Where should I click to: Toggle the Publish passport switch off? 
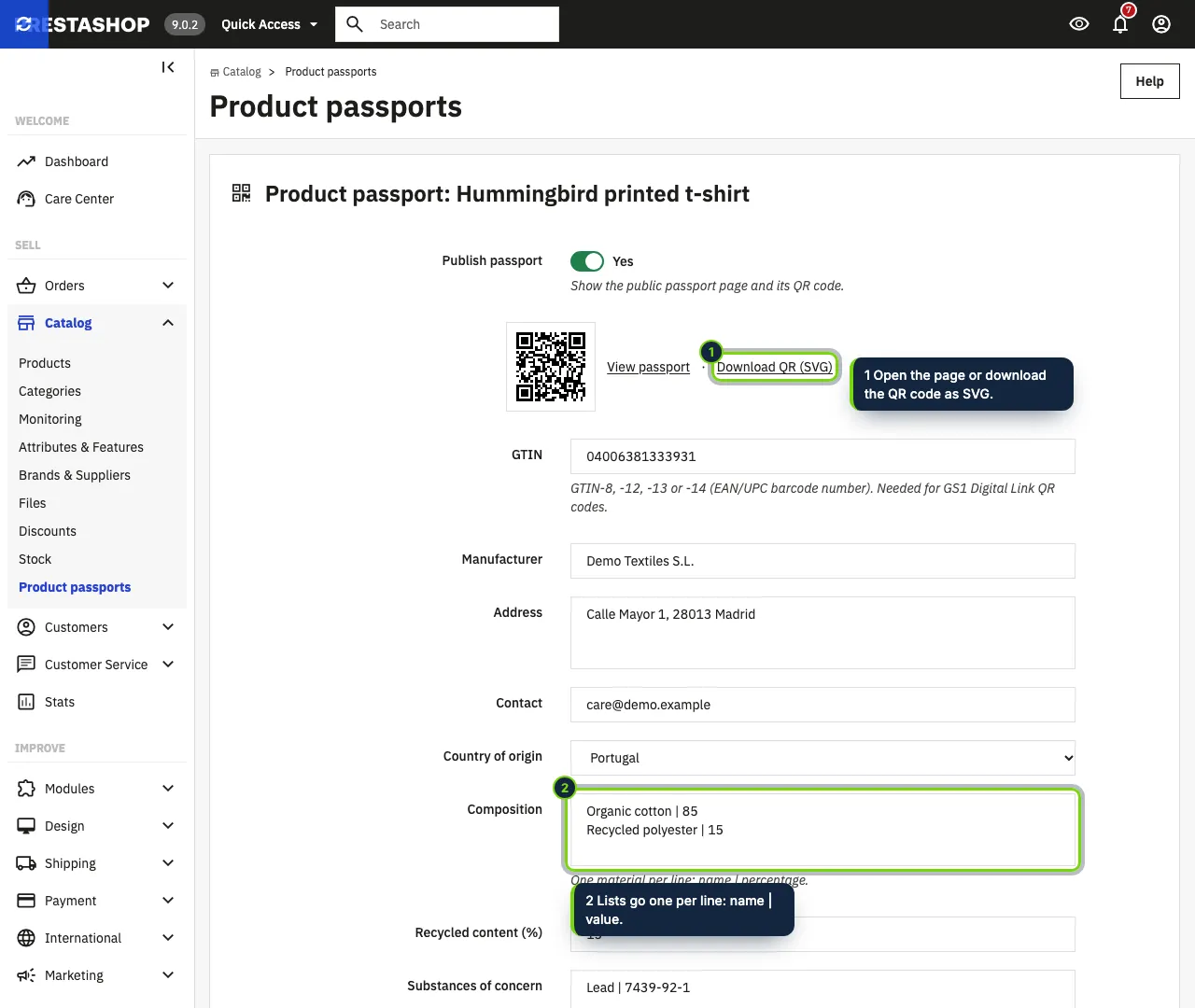tap(587, 261)
